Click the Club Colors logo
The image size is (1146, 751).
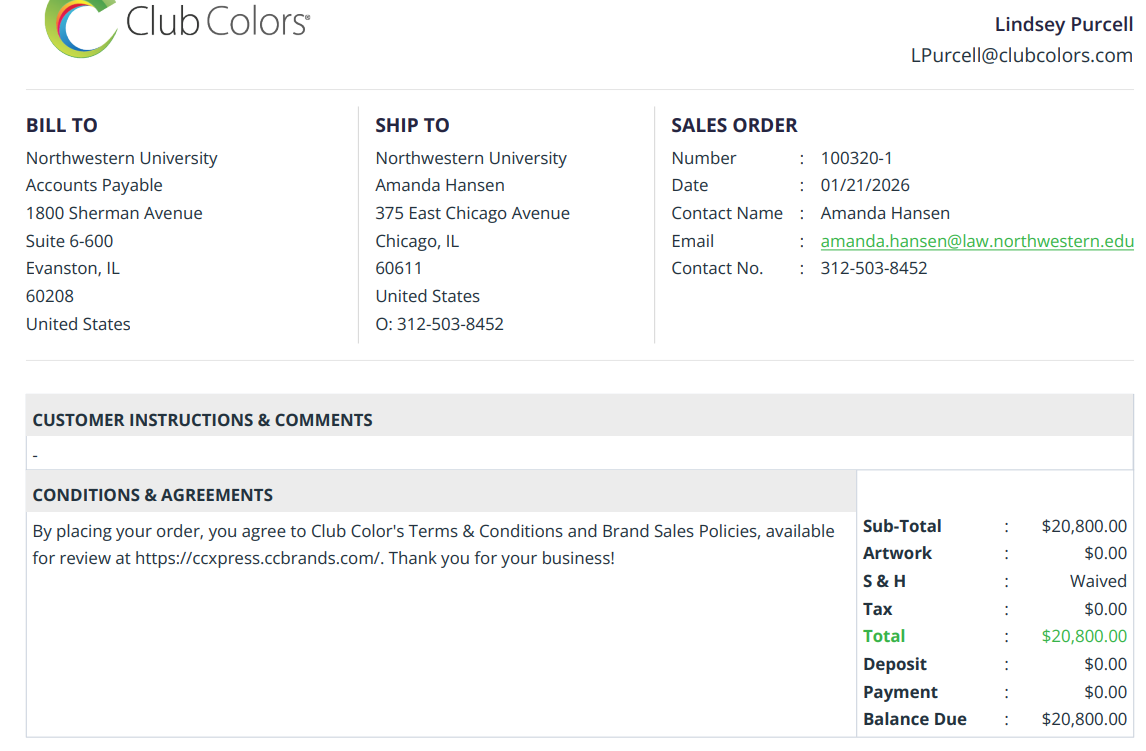coord(177,28)
